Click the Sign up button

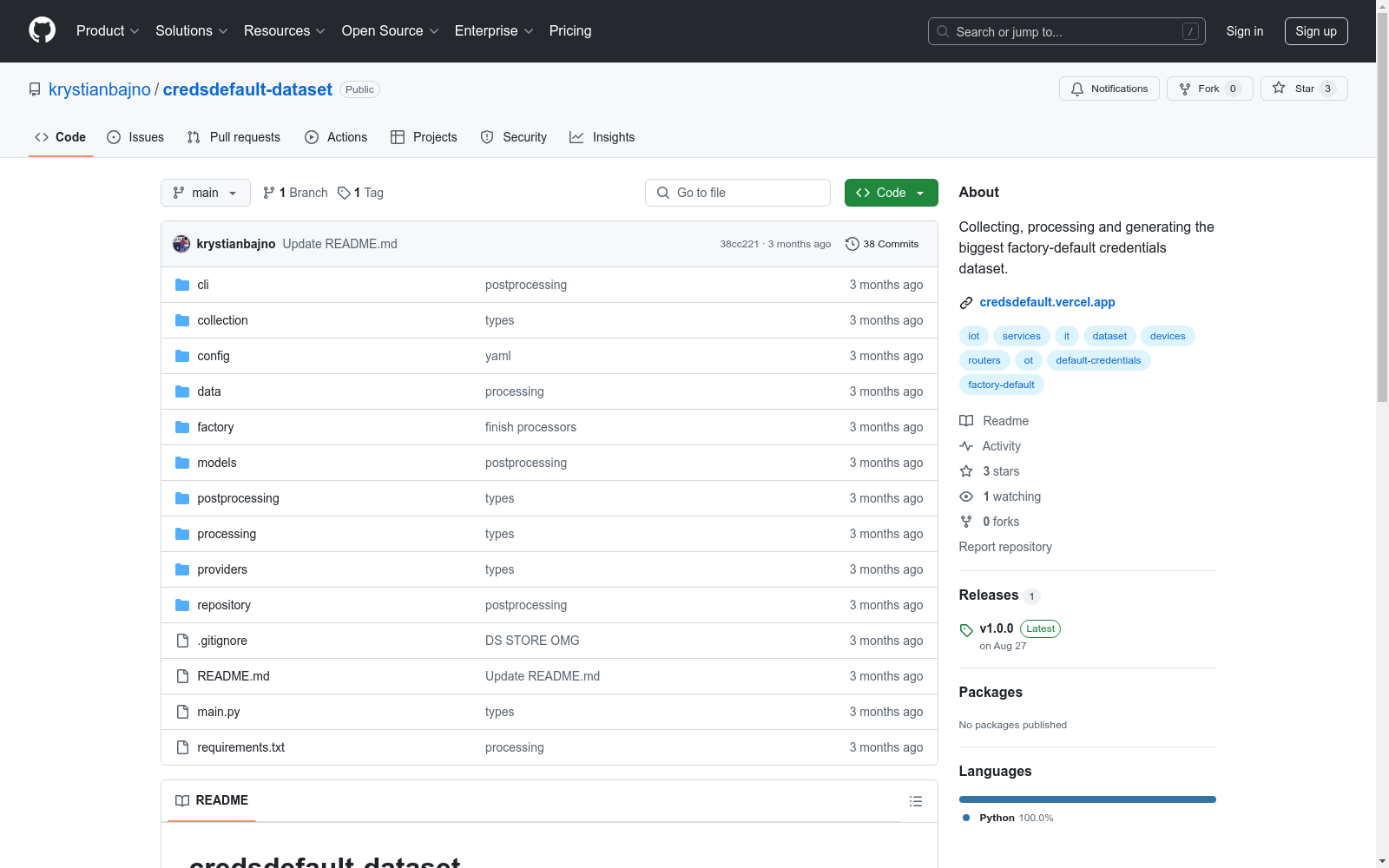pyautogui.click(x=1316, y=31)
